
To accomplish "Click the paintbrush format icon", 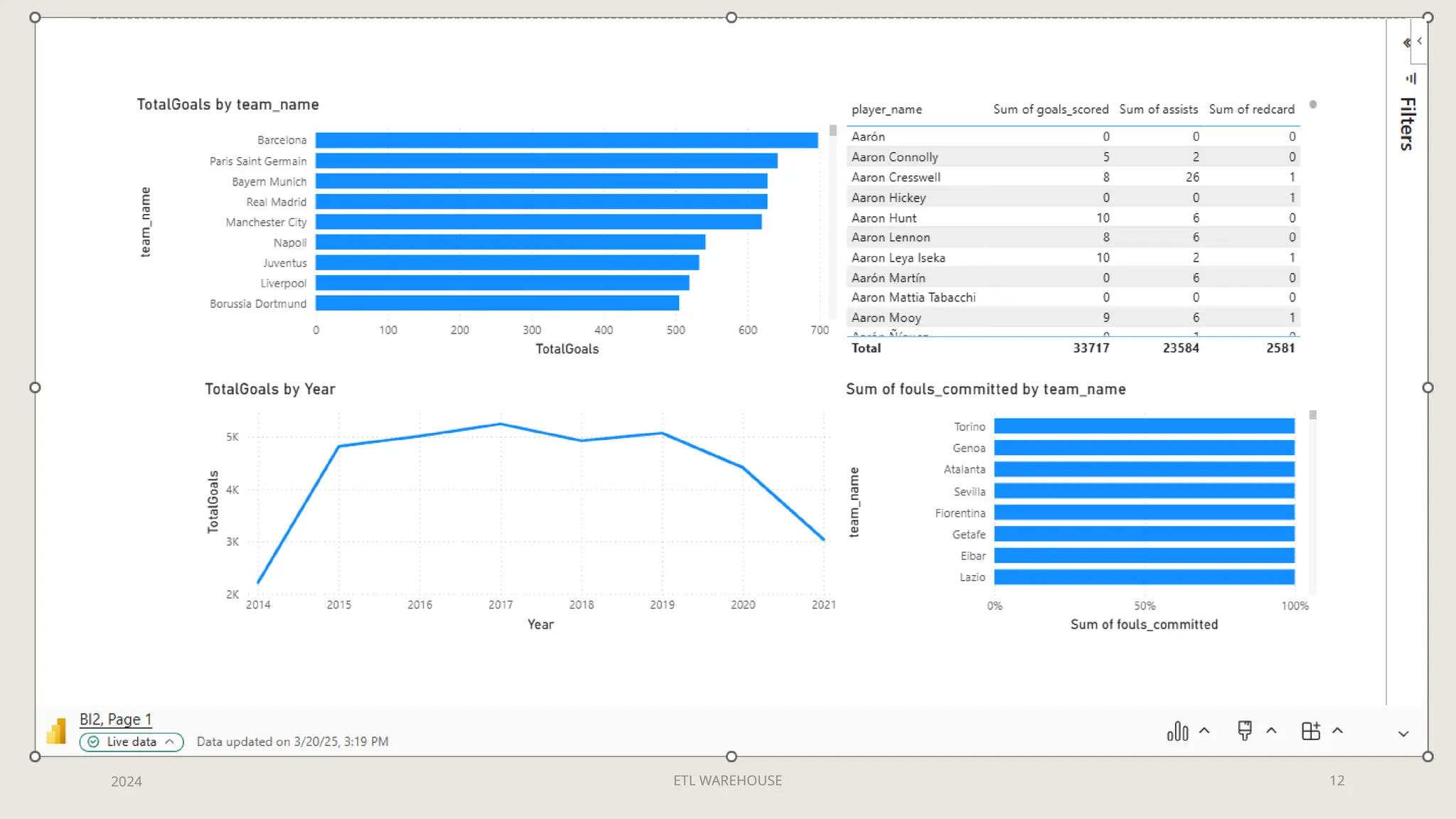I will (x=1244, y=731).
